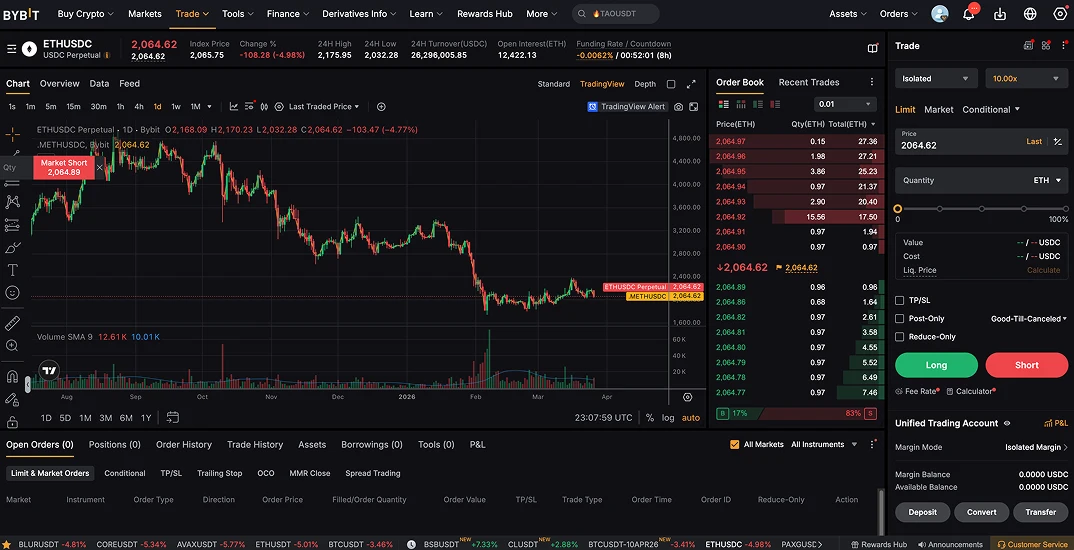
Task: Expand more timeframe intervals arrow
Action: click(x=209, y=107)
